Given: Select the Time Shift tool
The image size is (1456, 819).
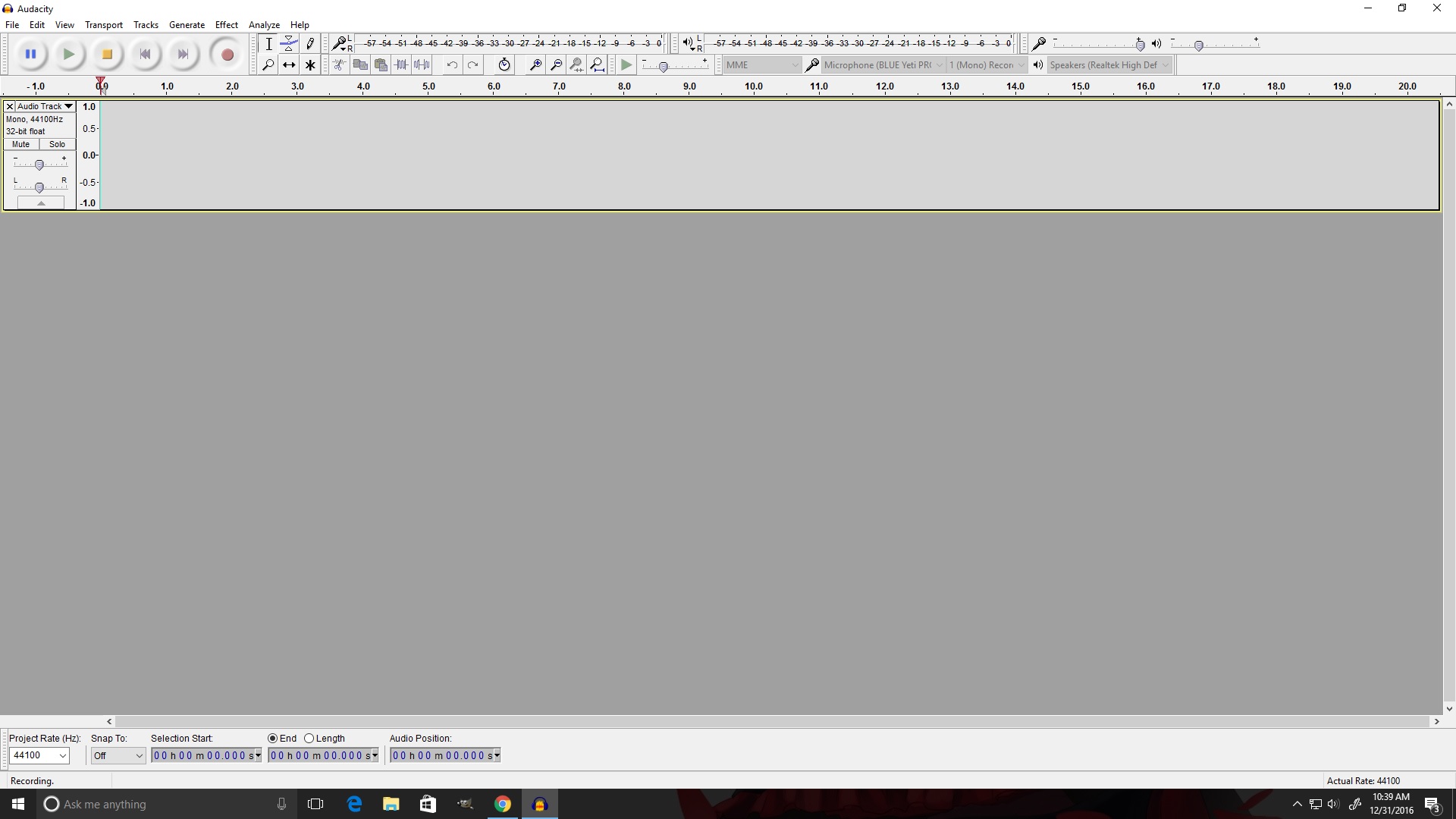Looking at the screenshot, I should (289, 65).
